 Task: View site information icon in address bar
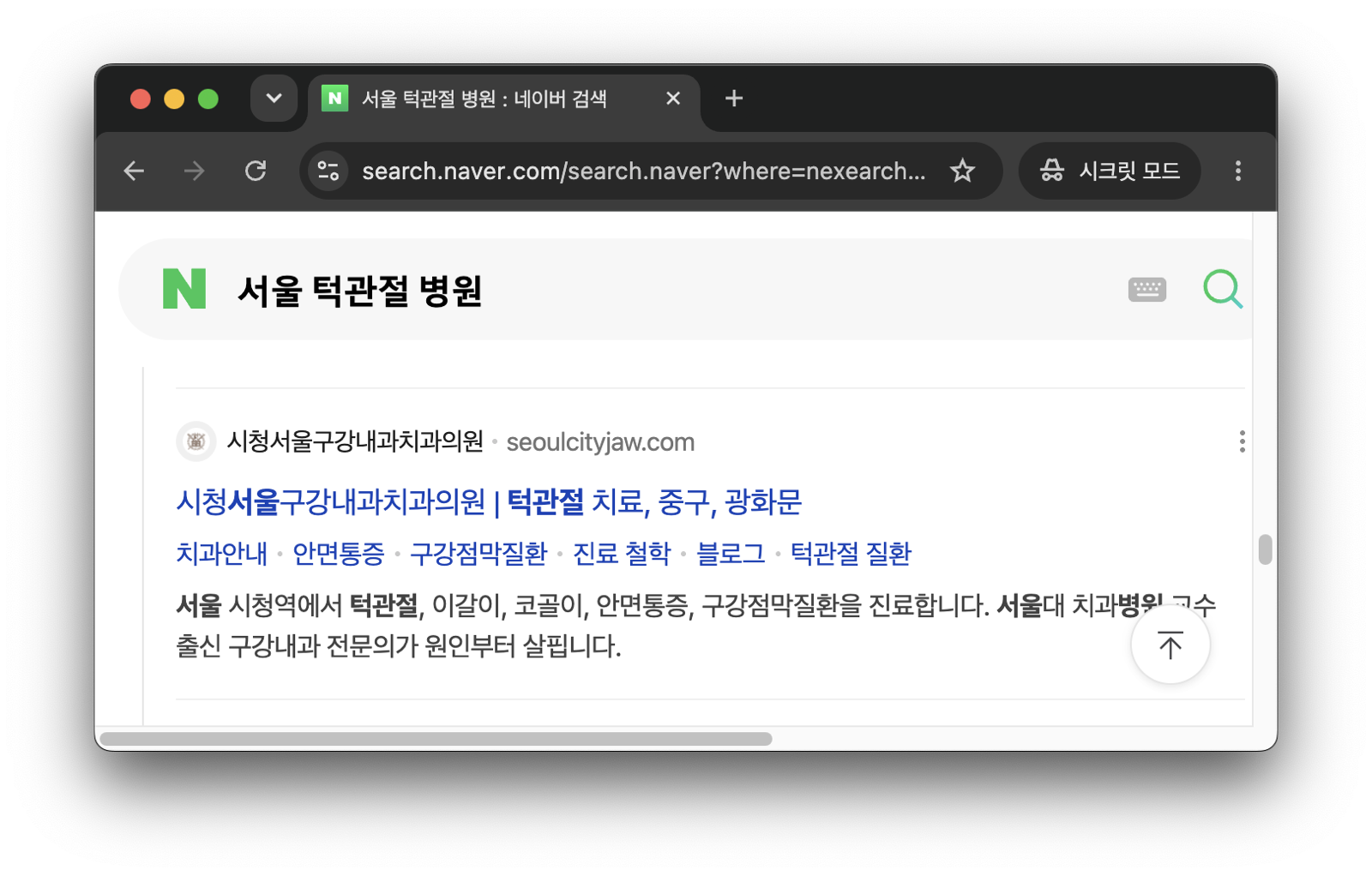coord(328,171)
